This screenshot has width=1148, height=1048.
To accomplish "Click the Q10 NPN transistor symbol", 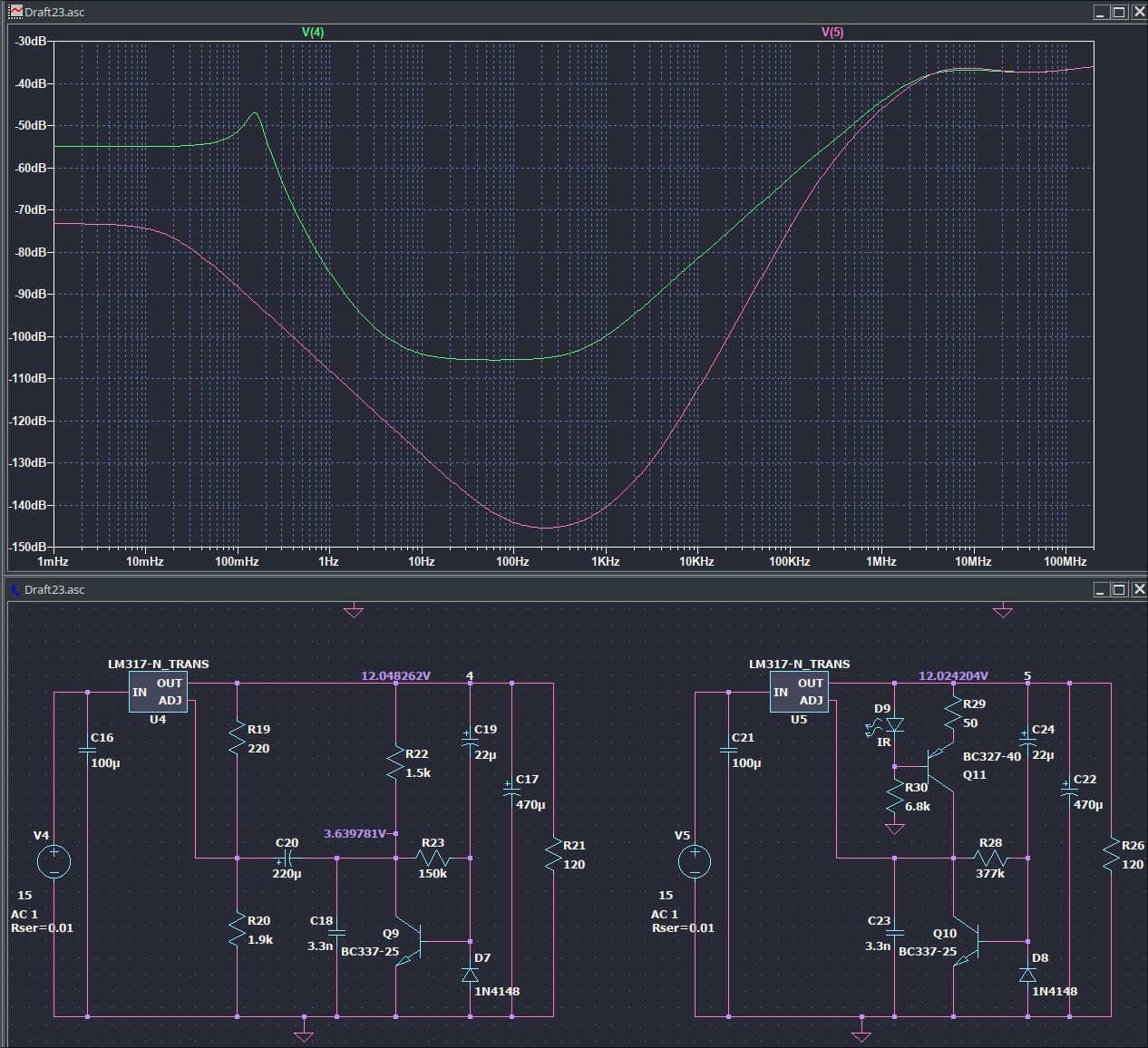I will [x=968, y=943].
